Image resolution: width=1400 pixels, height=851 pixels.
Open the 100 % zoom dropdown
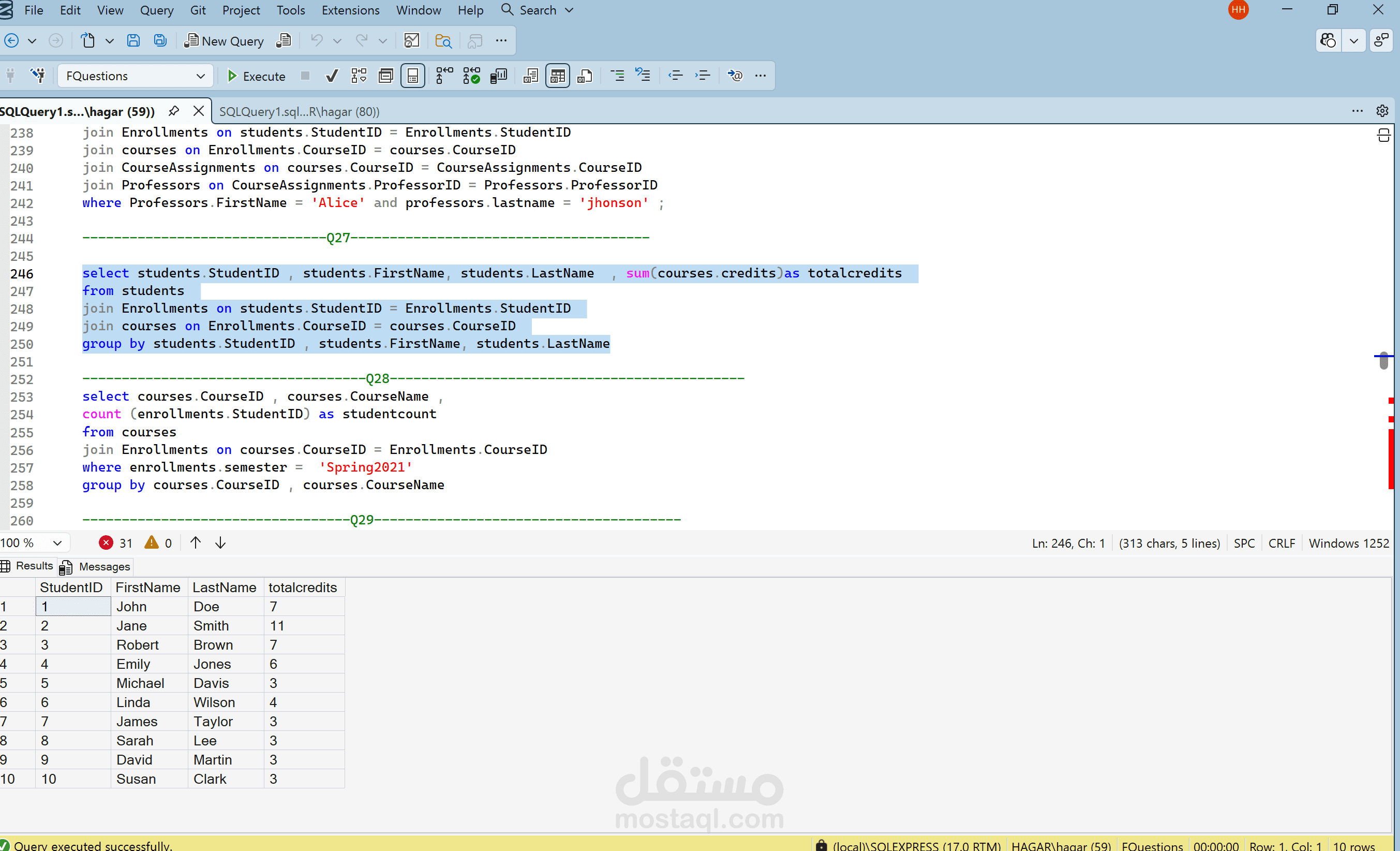pos(57,543)
